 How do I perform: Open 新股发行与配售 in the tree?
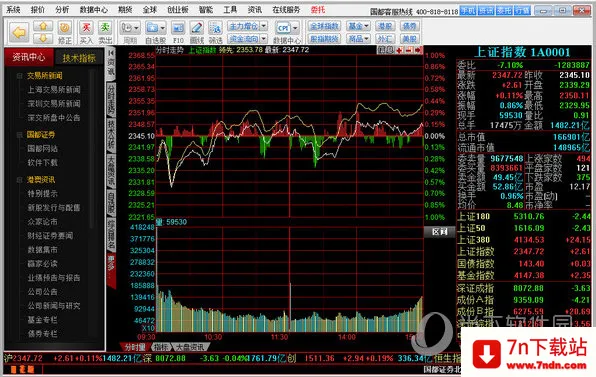(54, 208)
